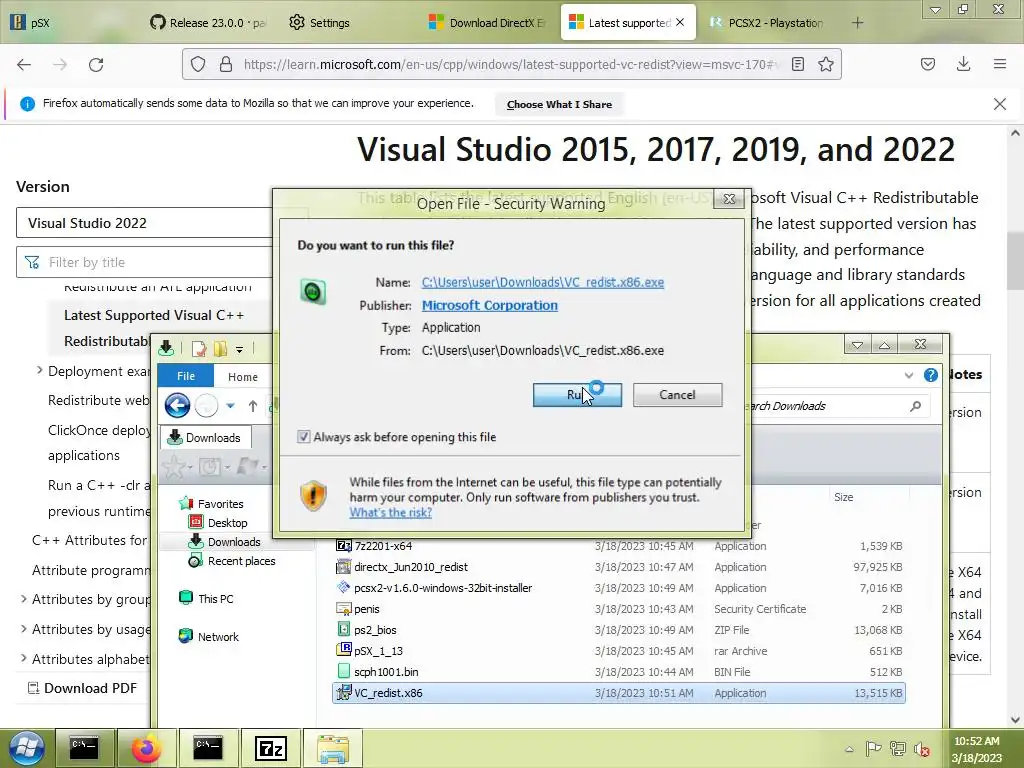Screen dimensions: 1024x768
Task: Expand Attributes alphabetical tree item
Action: coord(24,658)
